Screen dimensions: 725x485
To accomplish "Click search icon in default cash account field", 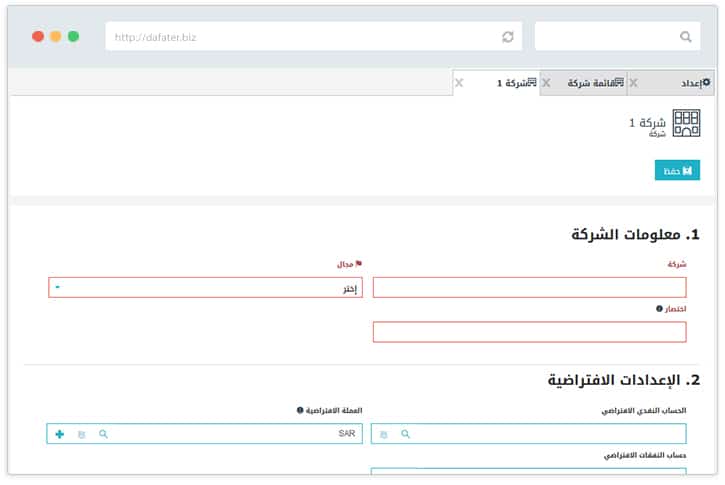I will [x=405, y=434].
